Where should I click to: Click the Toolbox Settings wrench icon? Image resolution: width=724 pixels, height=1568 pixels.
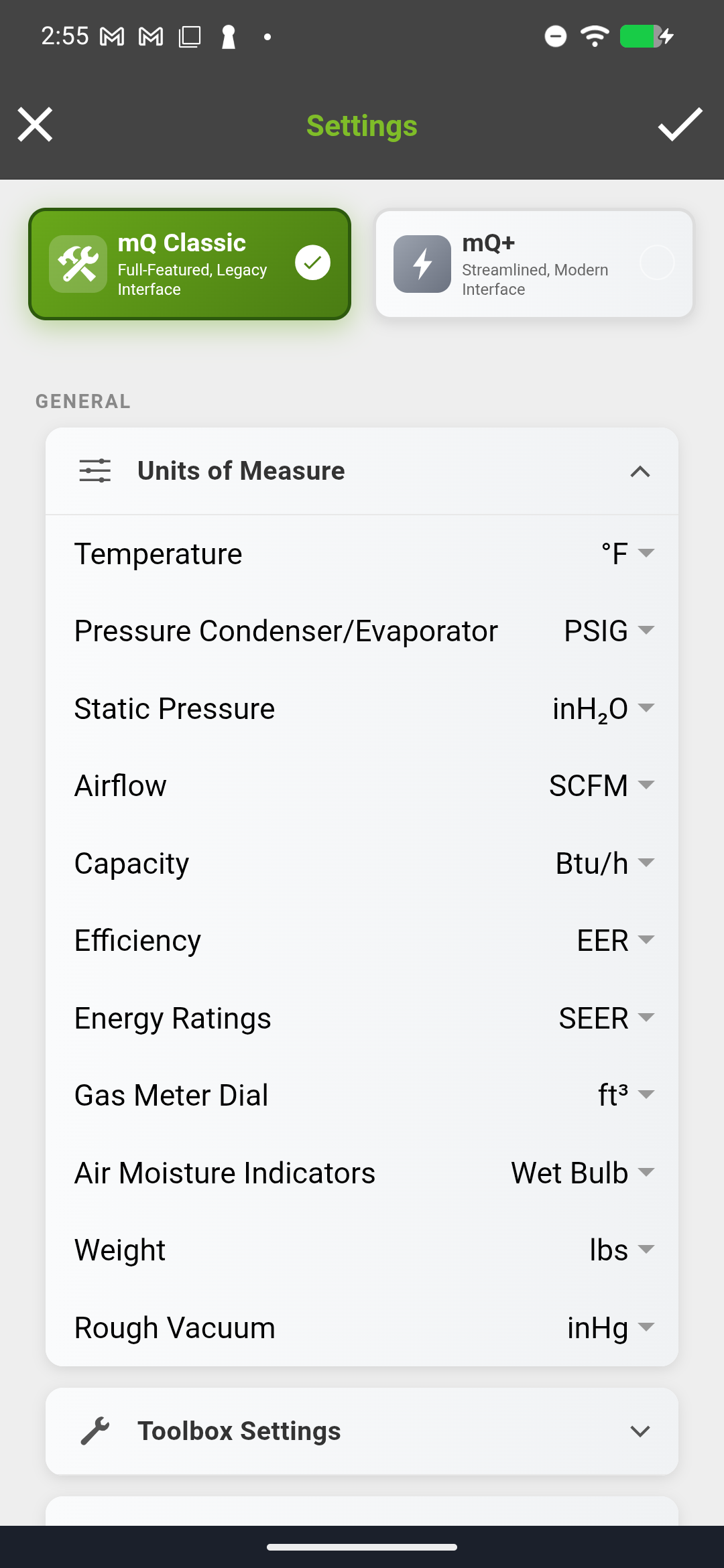97,1431
